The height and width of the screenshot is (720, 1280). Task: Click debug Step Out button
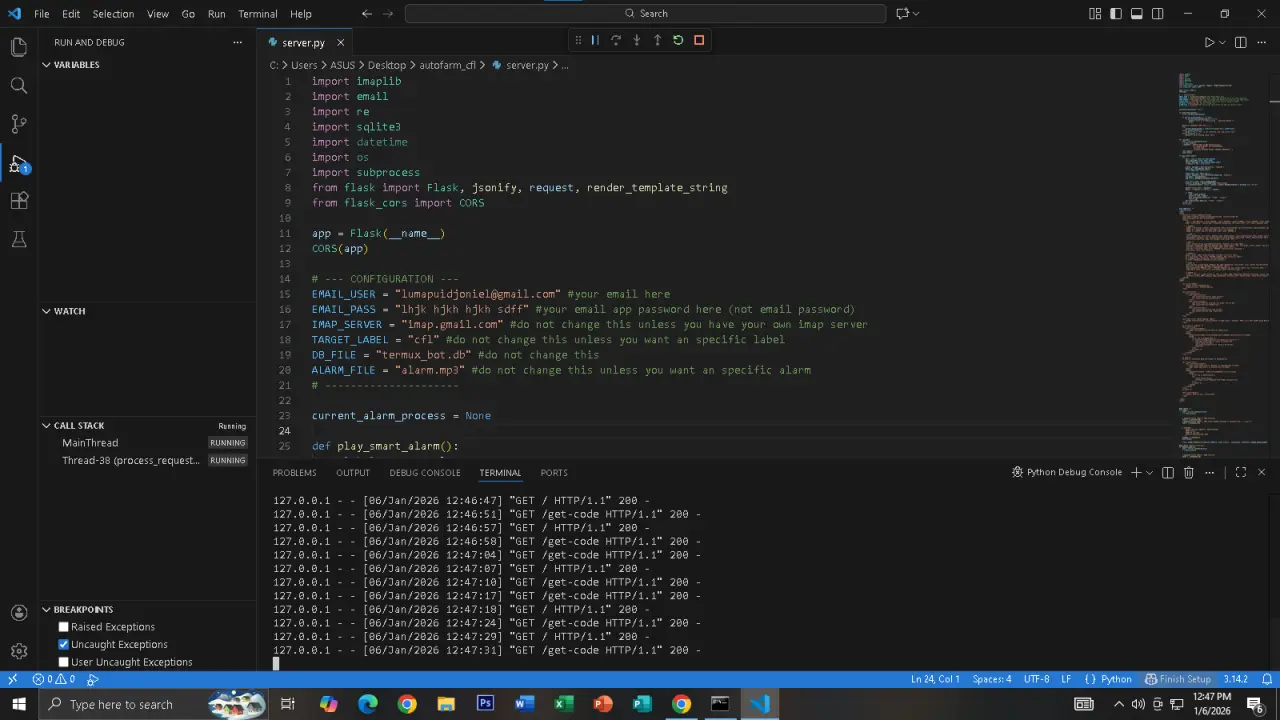[x=657, y=40]
